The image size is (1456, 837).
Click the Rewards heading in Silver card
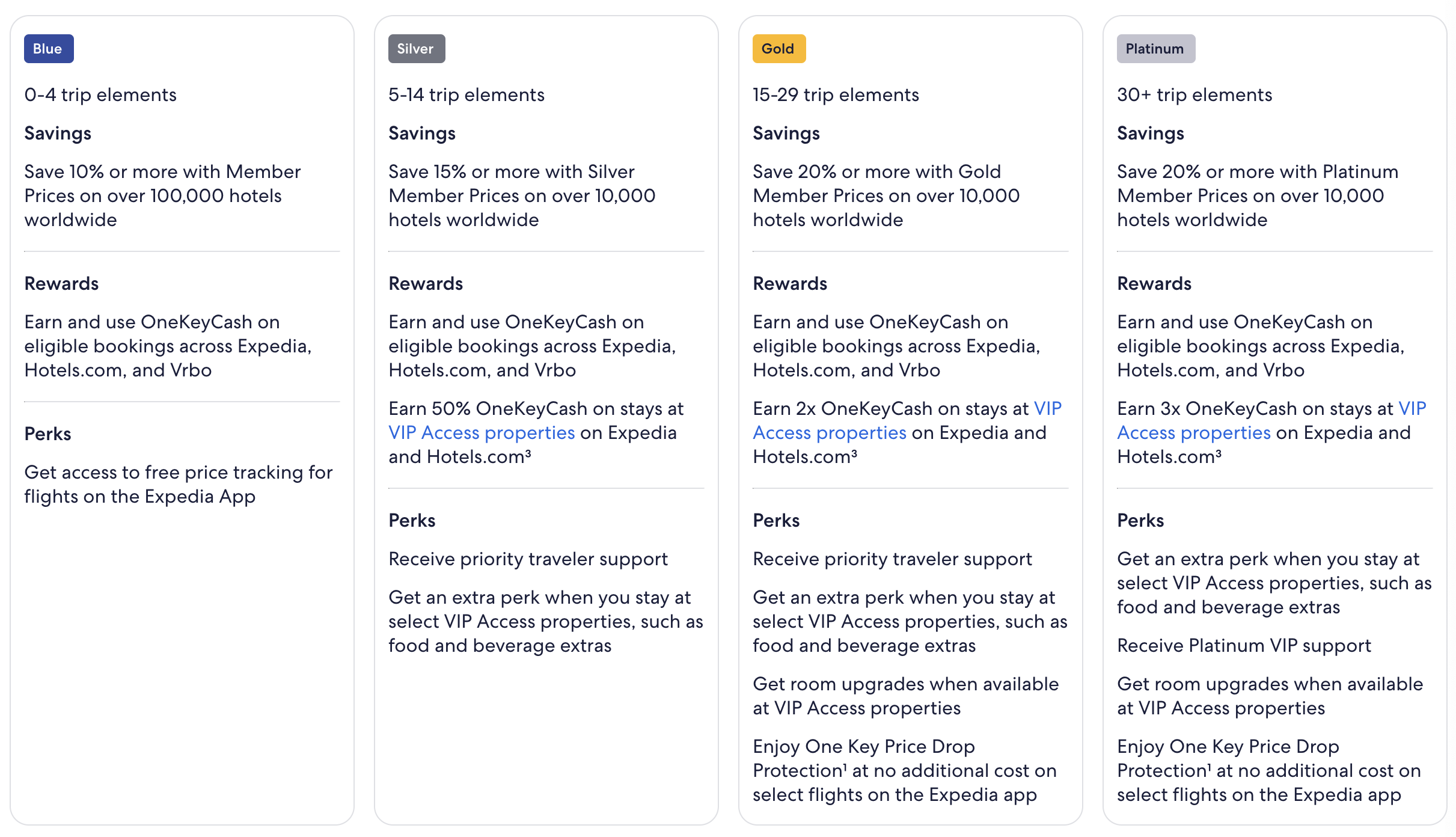426,283
